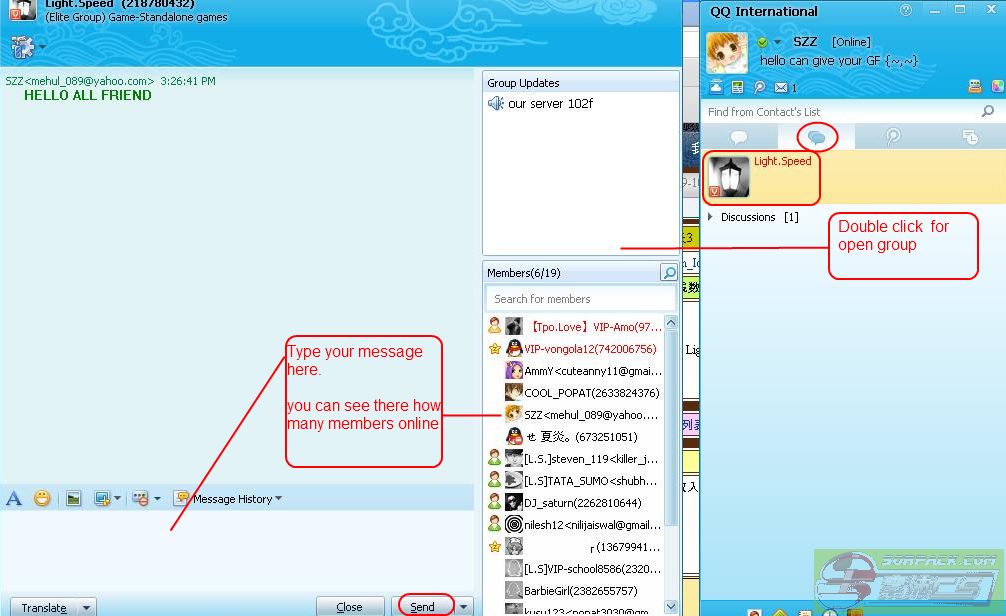Open the Translate language dropdown arrow
This screenshot has width=1006, height=616.
pyautogui.click(x=86, y=607)
